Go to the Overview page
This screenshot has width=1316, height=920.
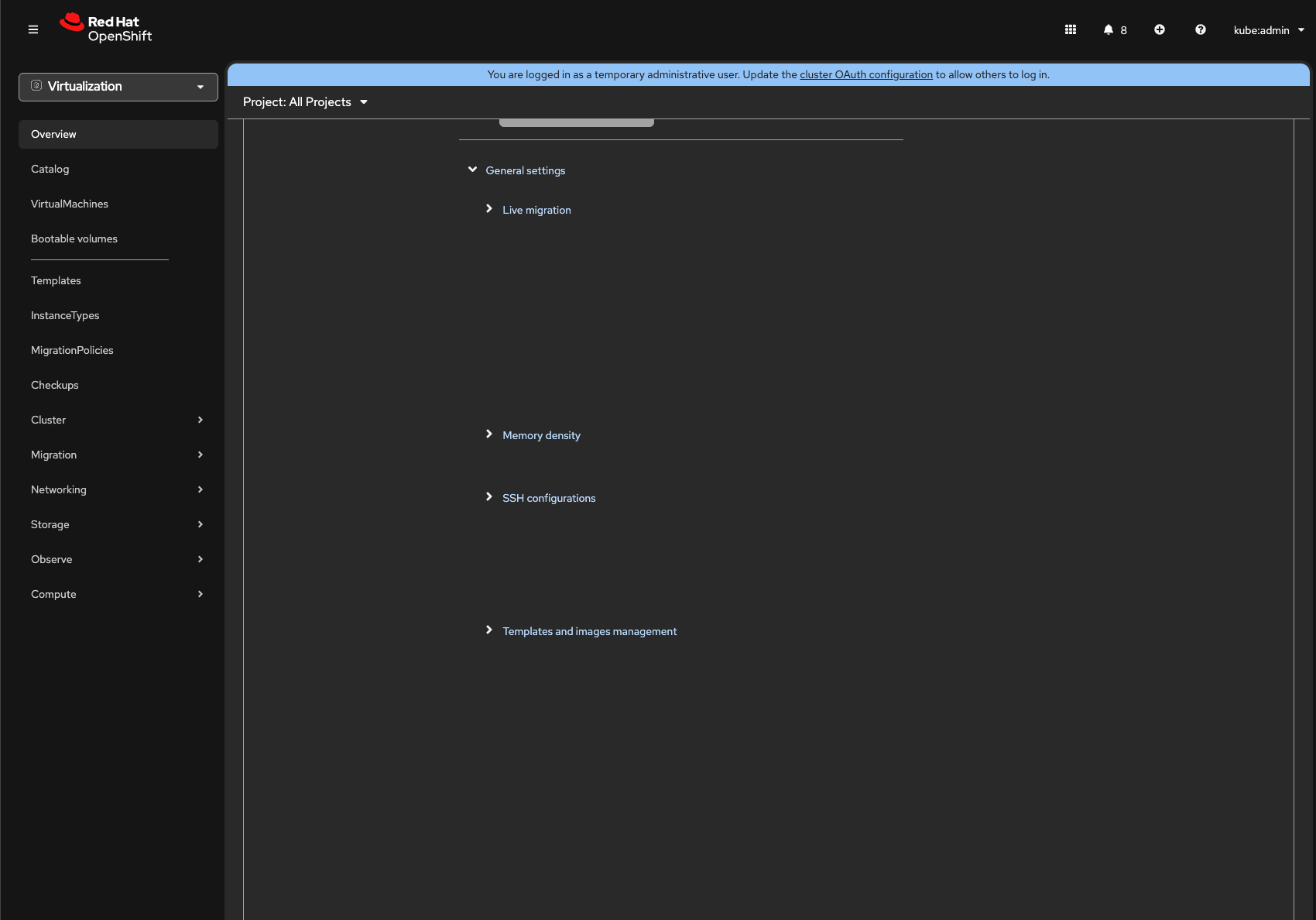pyautogui.click(x=118, y=134)
